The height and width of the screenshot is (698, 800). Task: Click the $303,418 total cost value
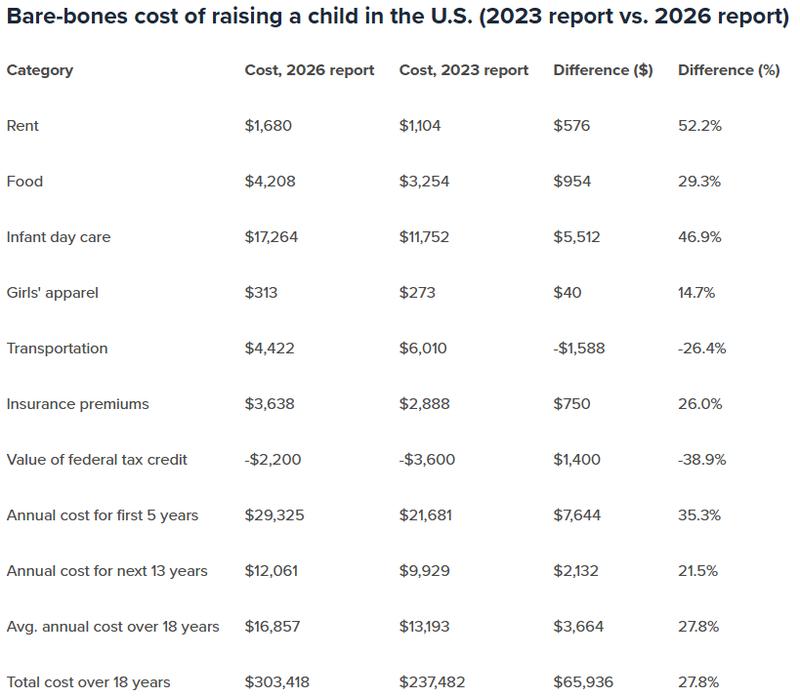tap(277, 682)
